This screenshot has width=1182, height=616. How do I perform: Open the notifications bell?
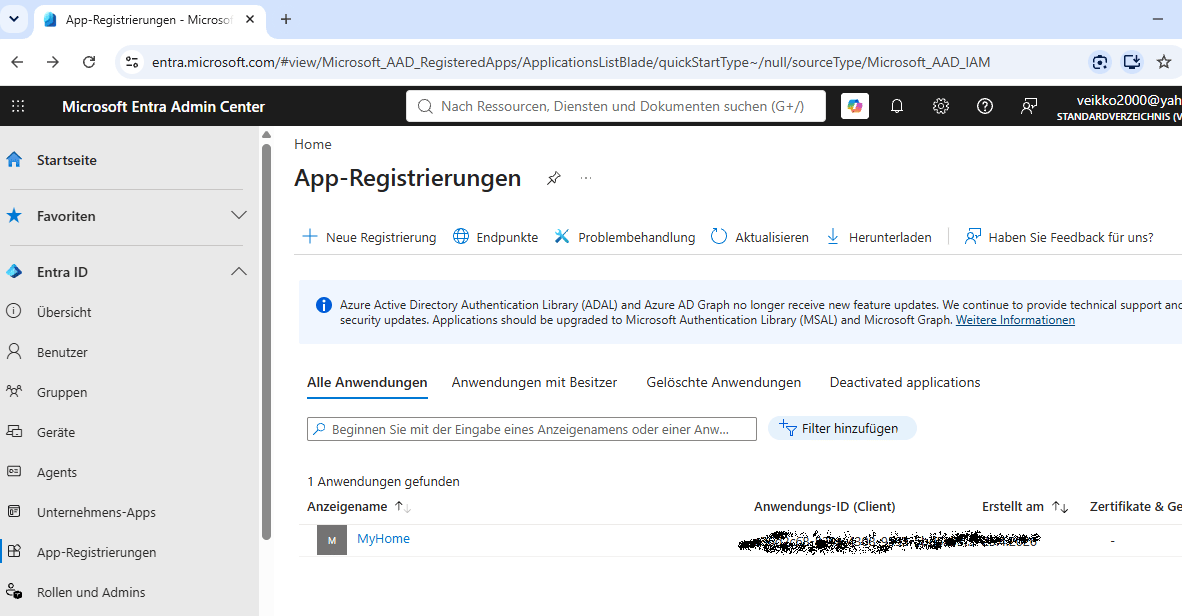pyautogui.click(x=897, y=106)
